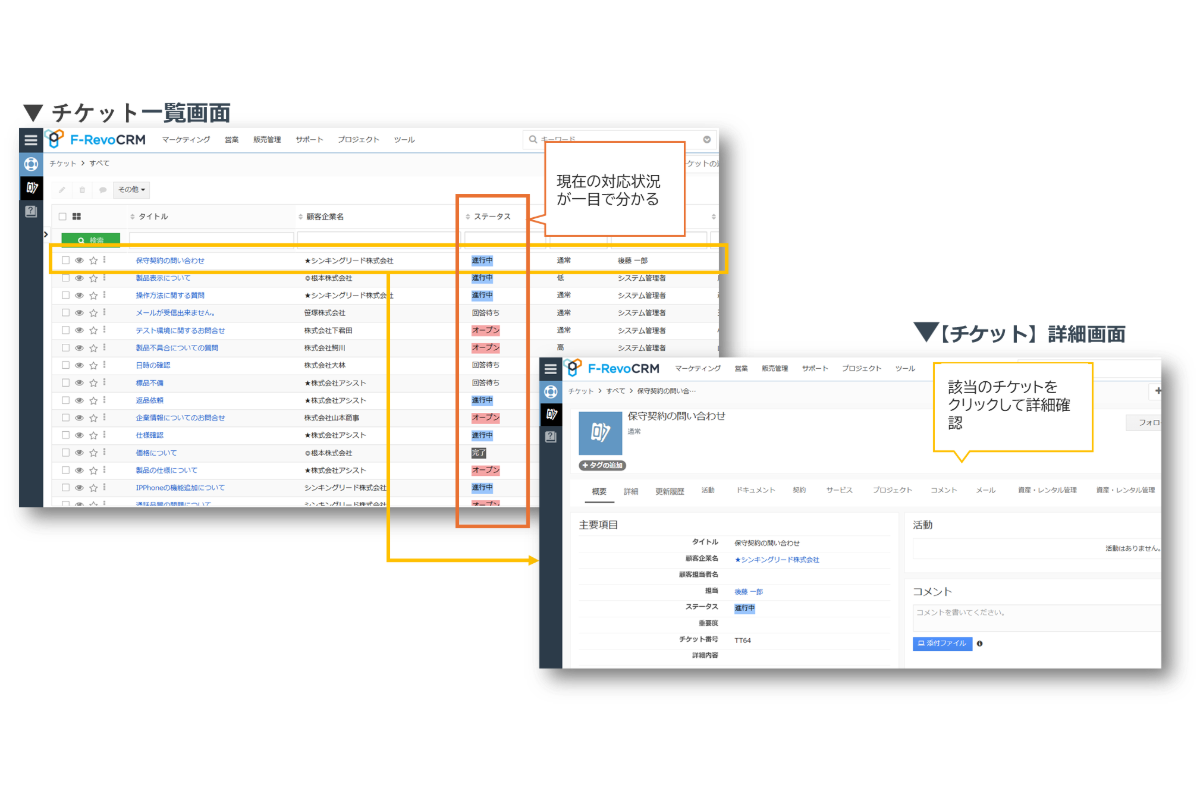Open the hamburger menu in the ticket list window
Viewport: 1200px width, 800px height.
coord(31,141)
